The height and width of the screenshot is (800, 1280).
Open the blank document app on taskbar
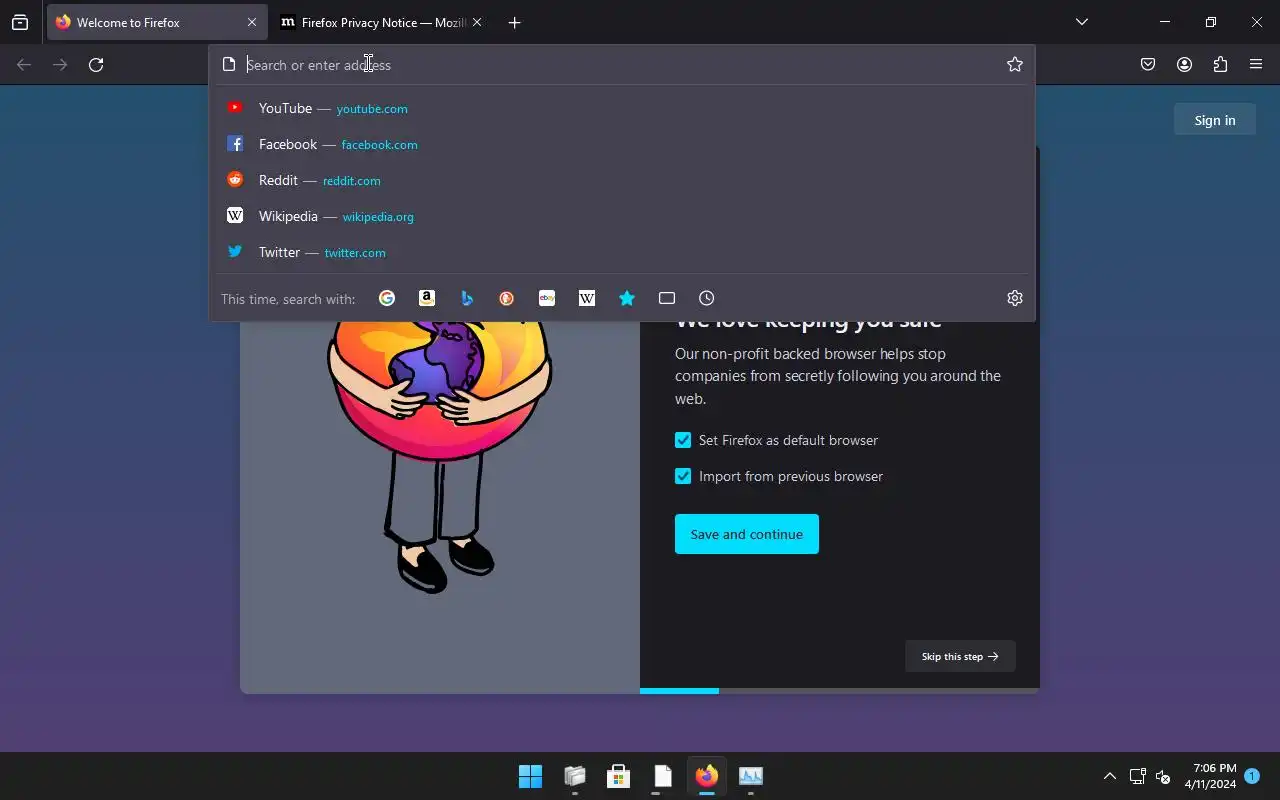(662, 776)
